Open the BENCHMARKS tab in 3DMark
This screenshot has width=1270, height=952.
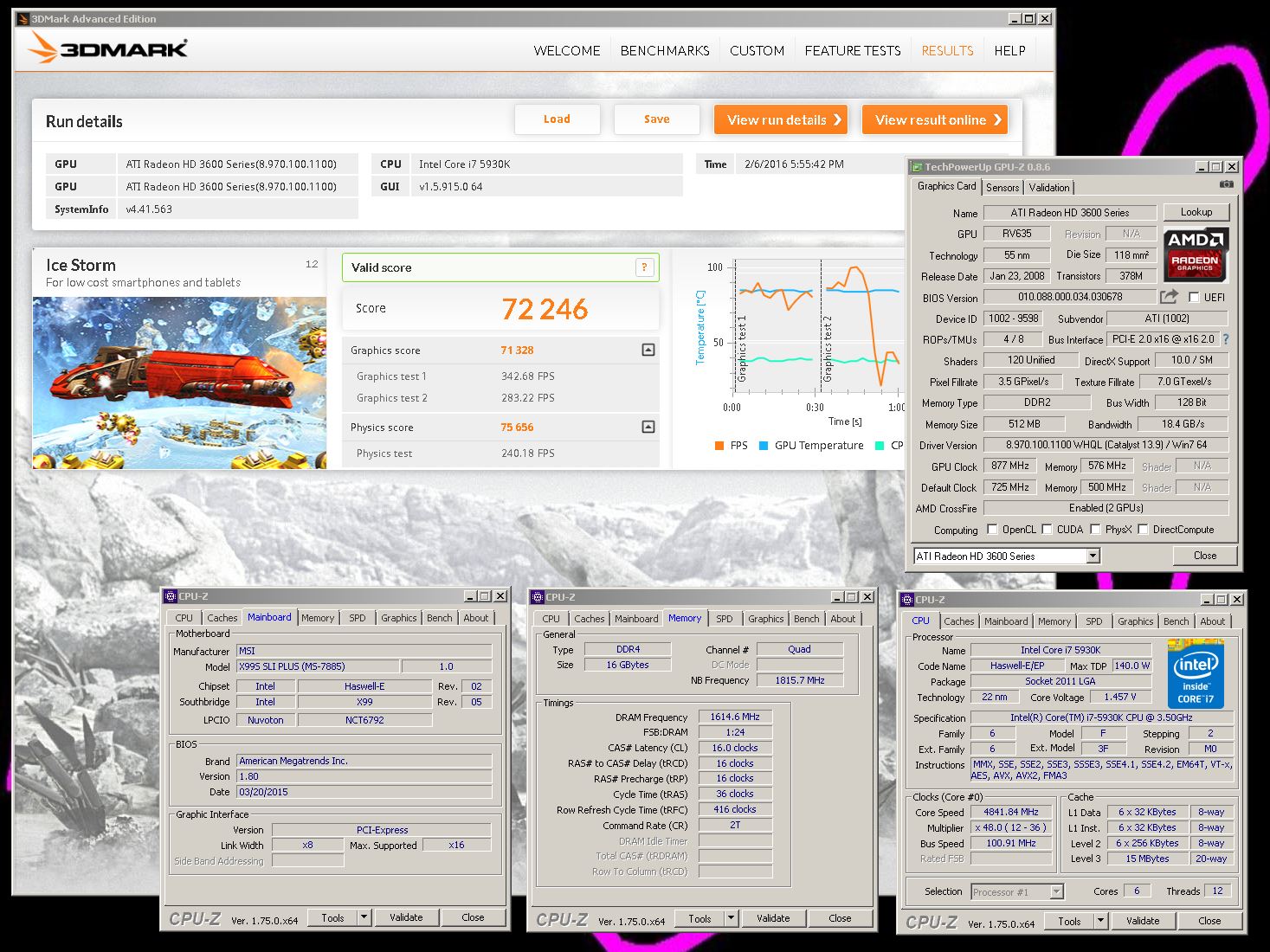click(x=665, y=51)
